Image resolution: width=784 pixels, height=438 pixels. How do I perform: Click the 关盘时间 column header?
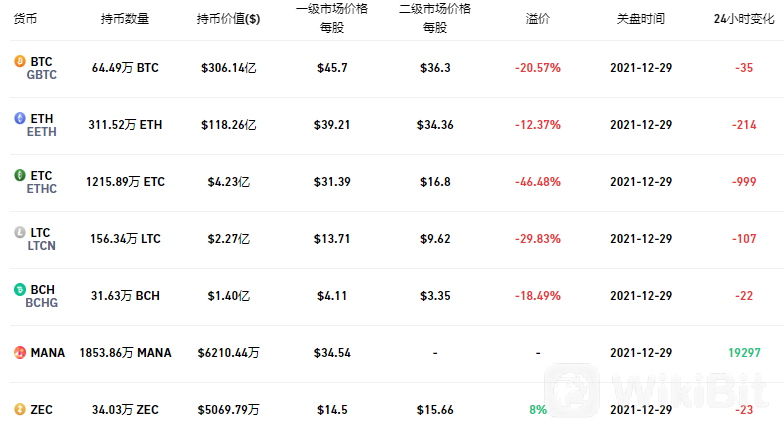point(641,19)
